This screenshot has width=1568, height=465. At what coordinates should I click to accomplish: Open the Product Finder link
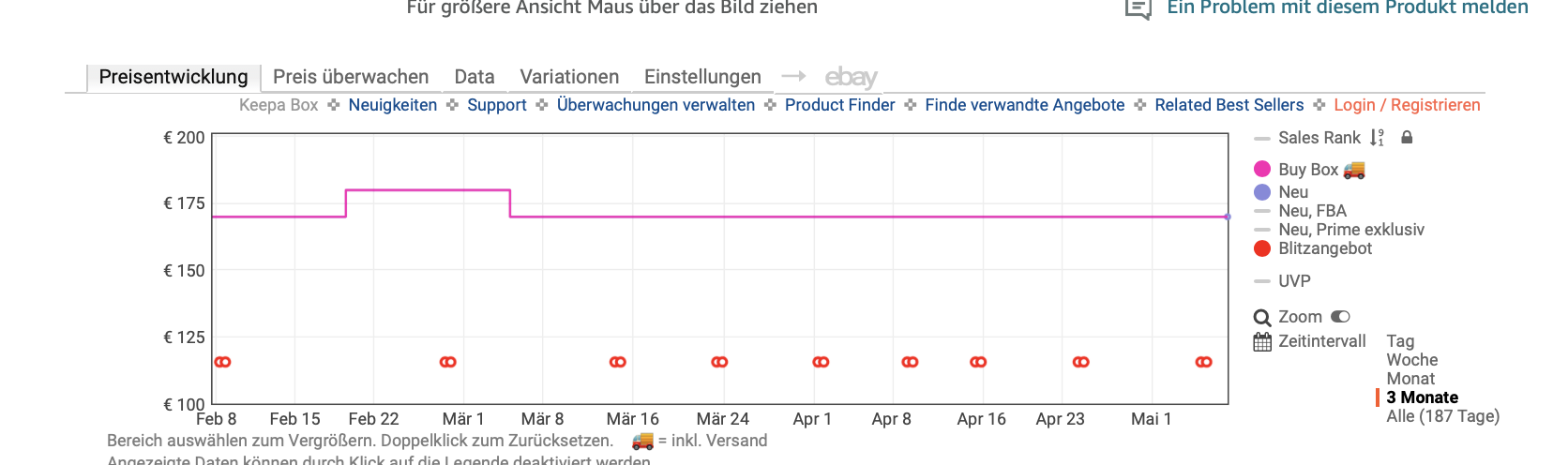(839, 105)
